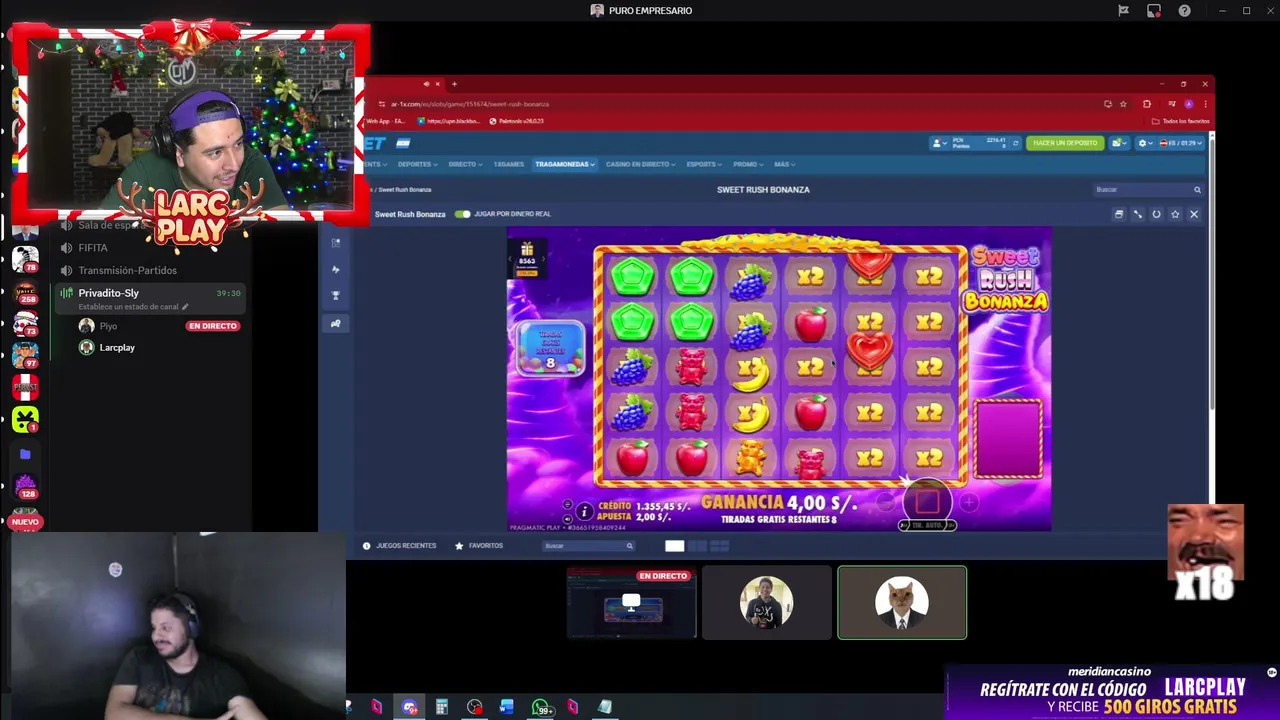Open the TIR. AUTO autoplay control
Image resolution: width=1280 pixels, height=720 pixels.
pyautogui.click(x=927, y=525)
